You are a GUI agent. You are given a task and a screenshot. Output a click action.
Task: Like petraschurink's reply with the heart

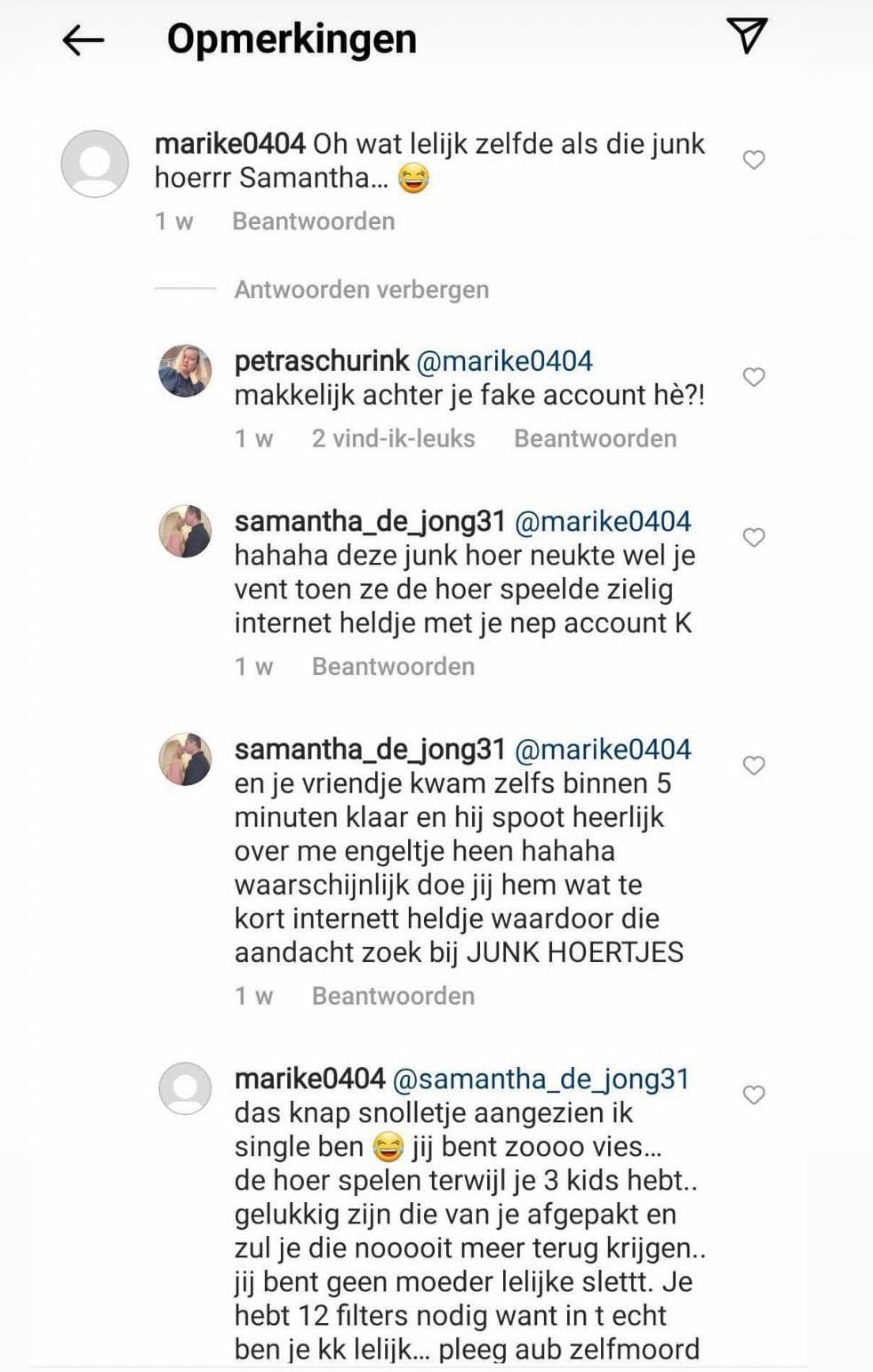point(754,377)
